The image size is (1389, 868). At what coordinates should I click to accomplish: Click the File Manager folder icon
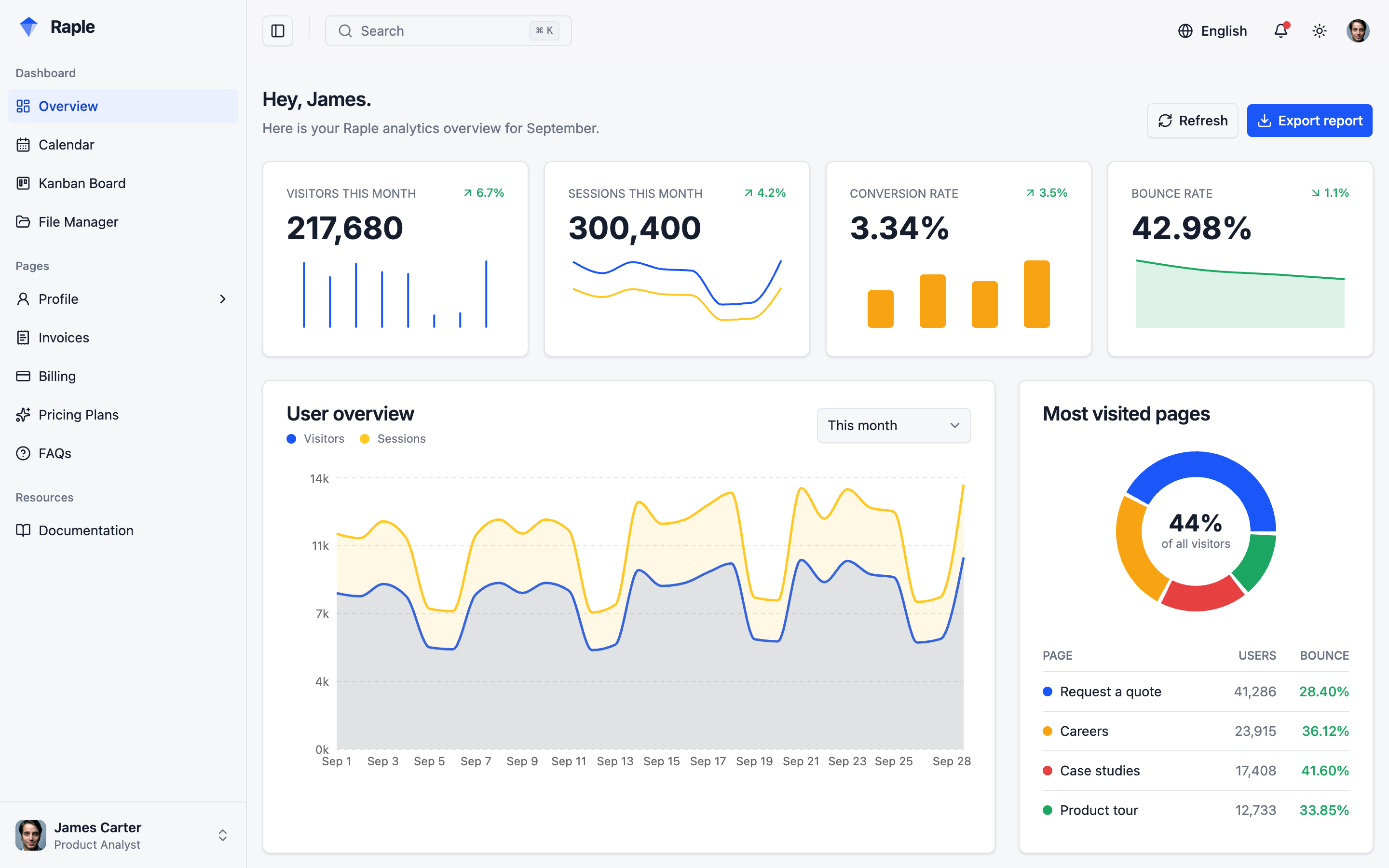(23, 222)
